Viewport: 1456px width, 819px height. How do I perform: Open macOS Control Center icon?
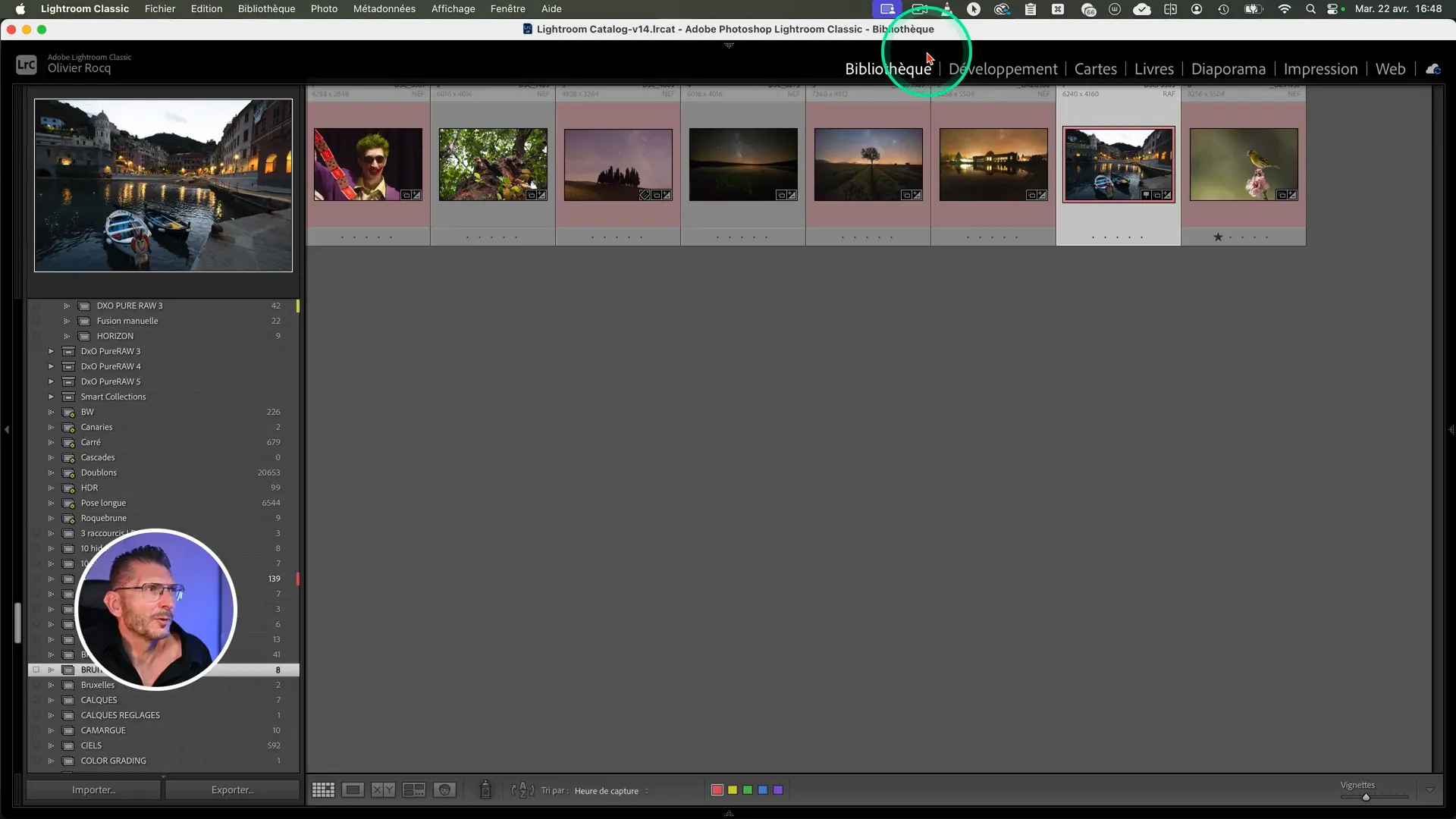tap(1333, 9)
